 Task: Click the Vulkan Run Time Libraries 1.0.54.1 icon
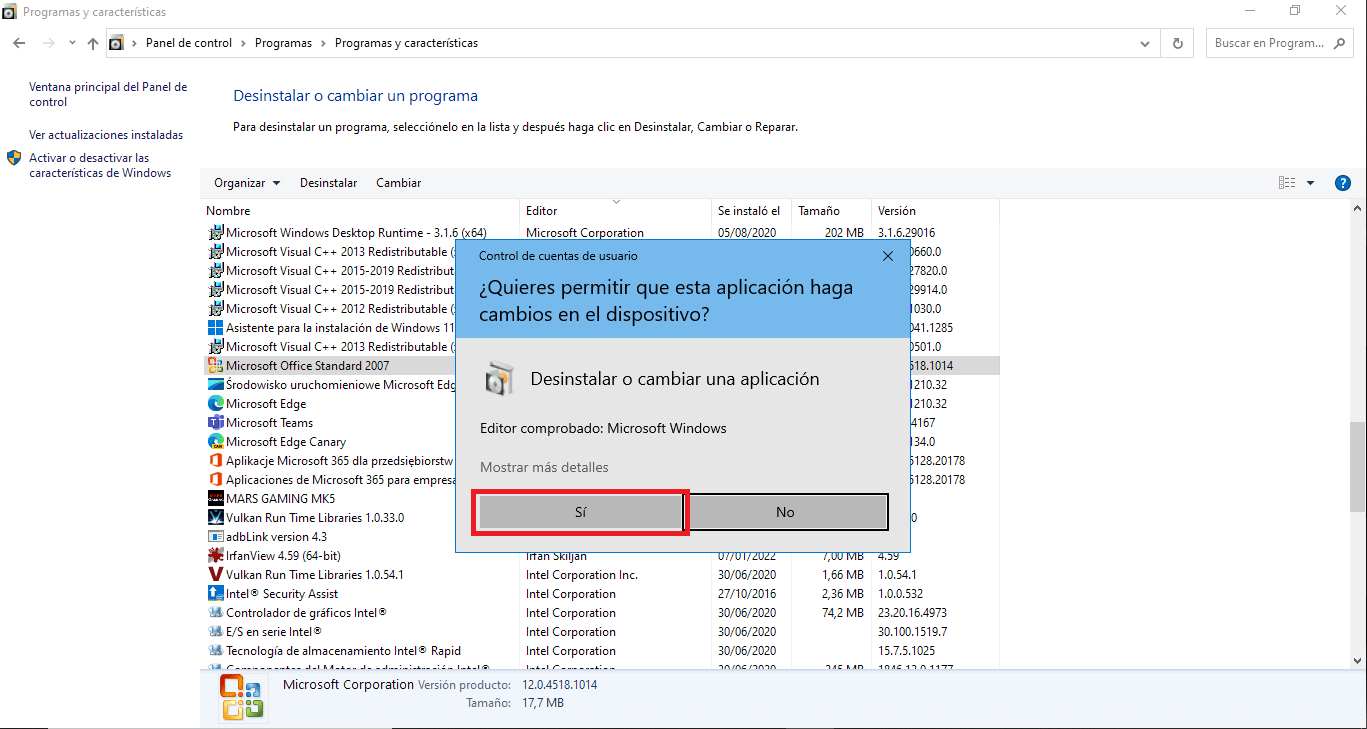tap(215, 575)
